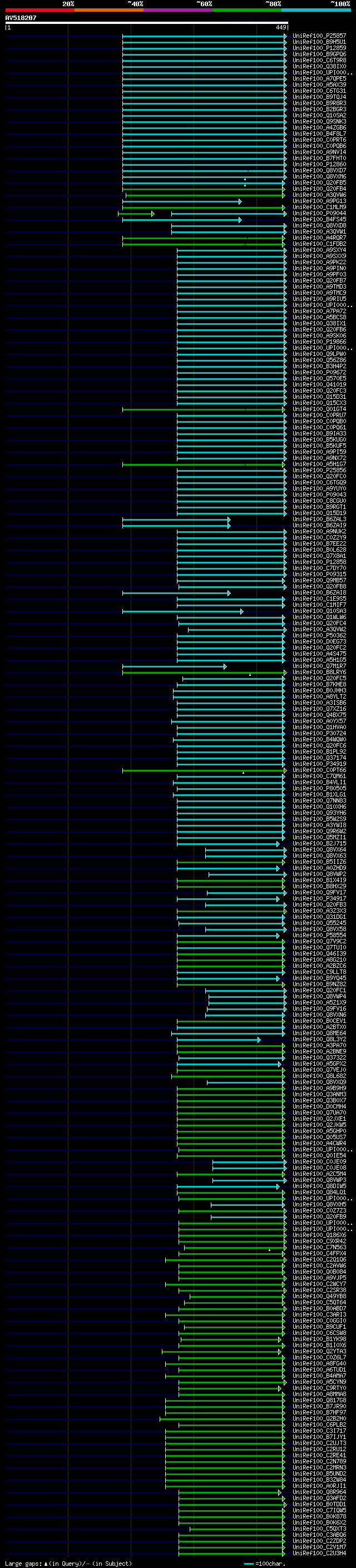Select the UniRef100_A3QVW6 label

coord(319,195)
